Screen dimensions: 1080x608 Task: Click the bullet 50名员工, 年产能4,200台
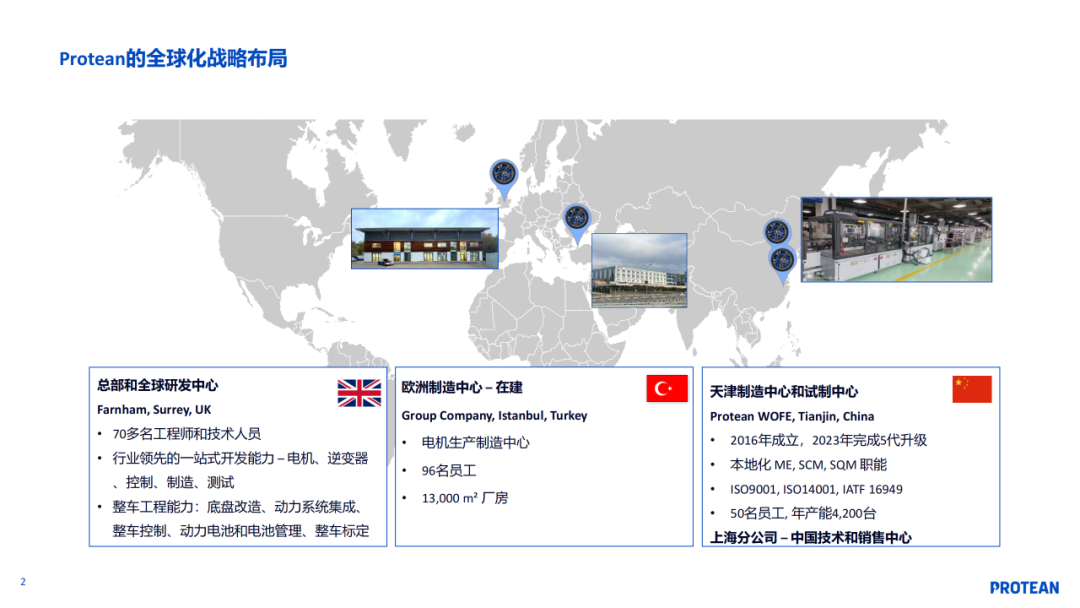(803, 514)
